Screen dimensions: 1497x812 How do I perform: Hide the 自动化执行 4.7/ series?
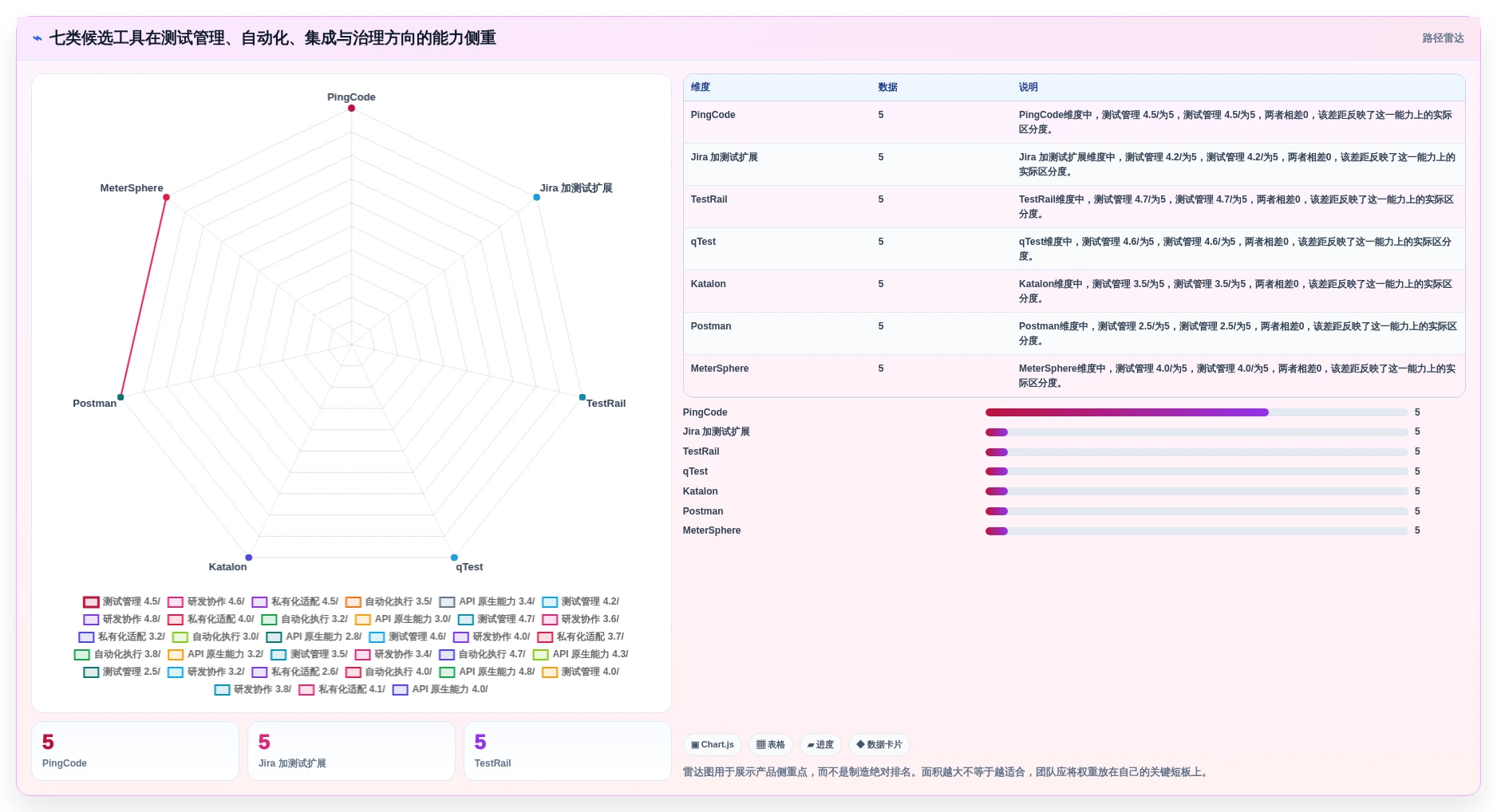[482, 655]
